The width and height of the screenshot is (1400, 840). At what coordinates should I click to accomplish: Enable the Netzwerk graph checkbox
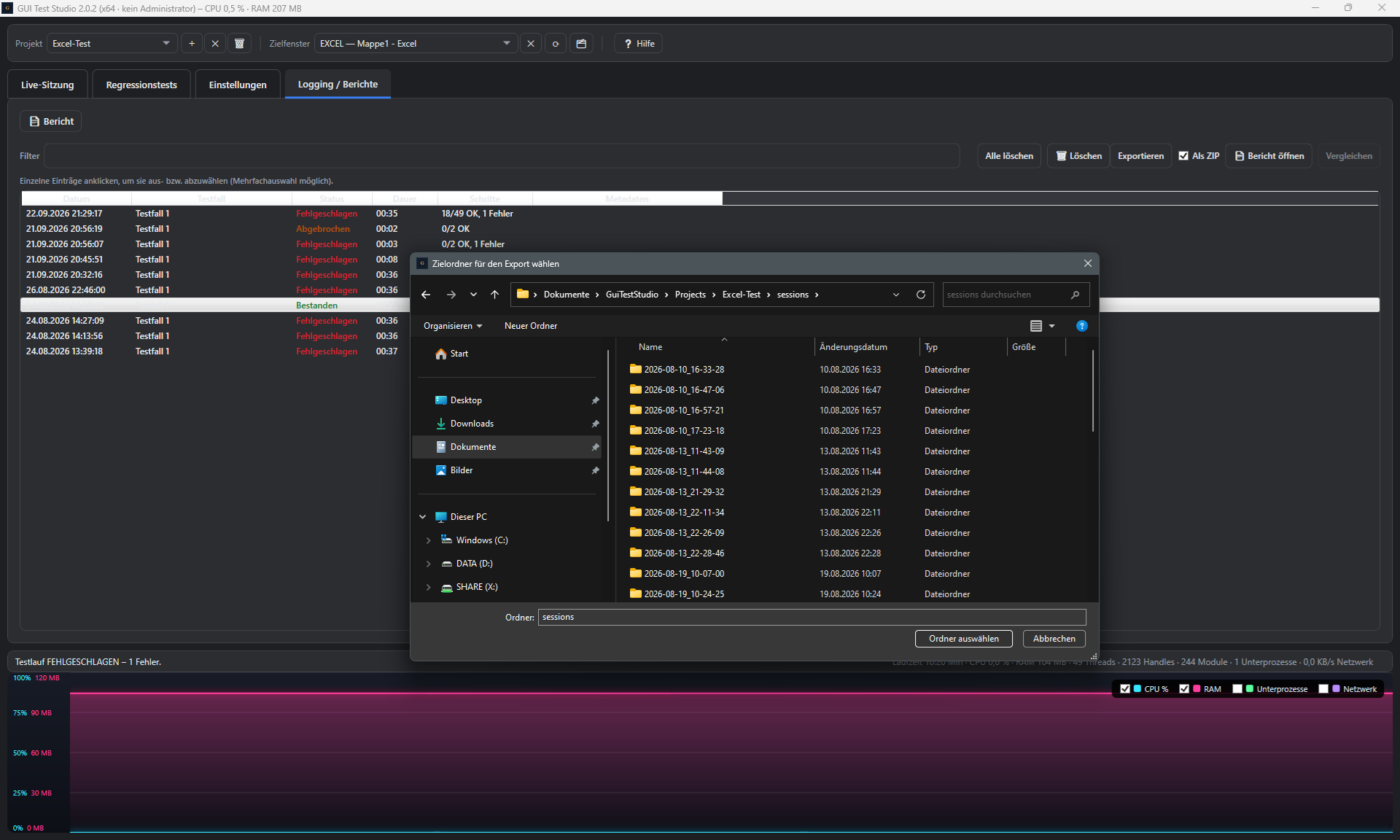coord(1323,689)
